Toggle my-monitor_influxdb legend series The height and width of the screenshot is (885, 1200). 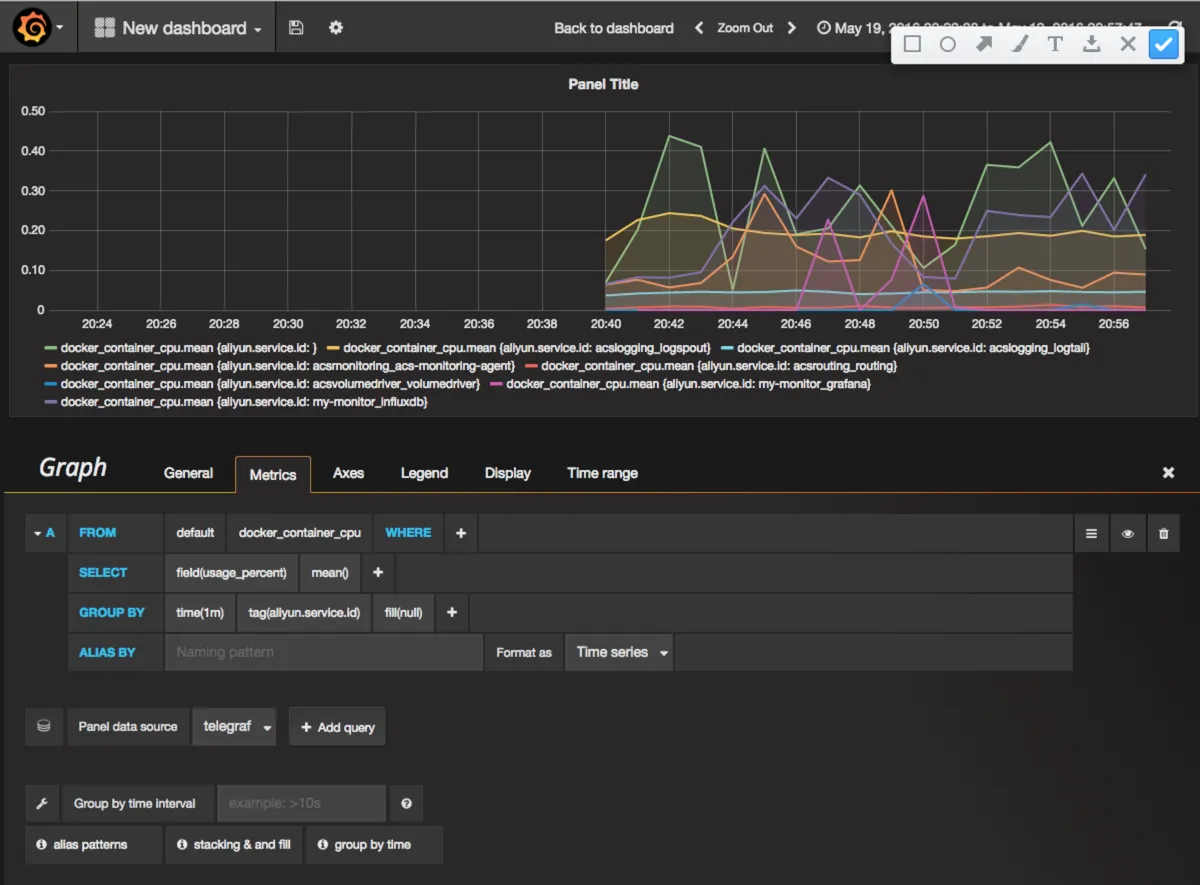[x=236, y=402]
